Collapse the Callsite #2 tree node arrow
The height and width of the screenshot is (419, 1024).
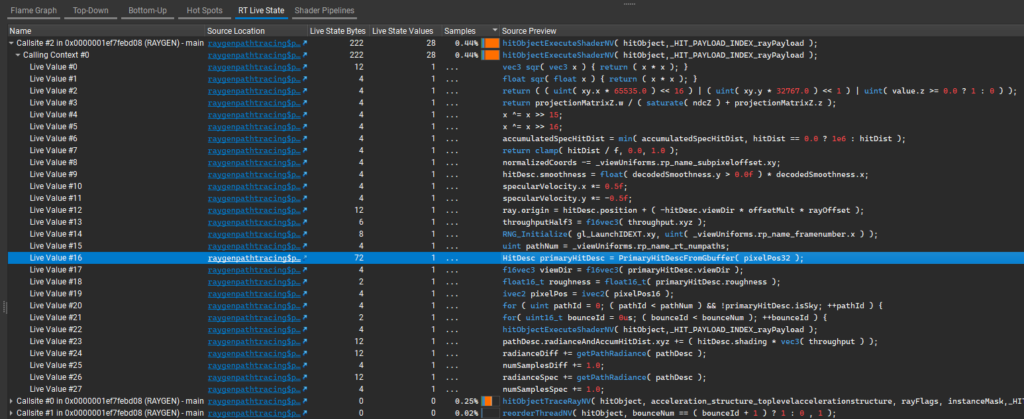(11, 43)
